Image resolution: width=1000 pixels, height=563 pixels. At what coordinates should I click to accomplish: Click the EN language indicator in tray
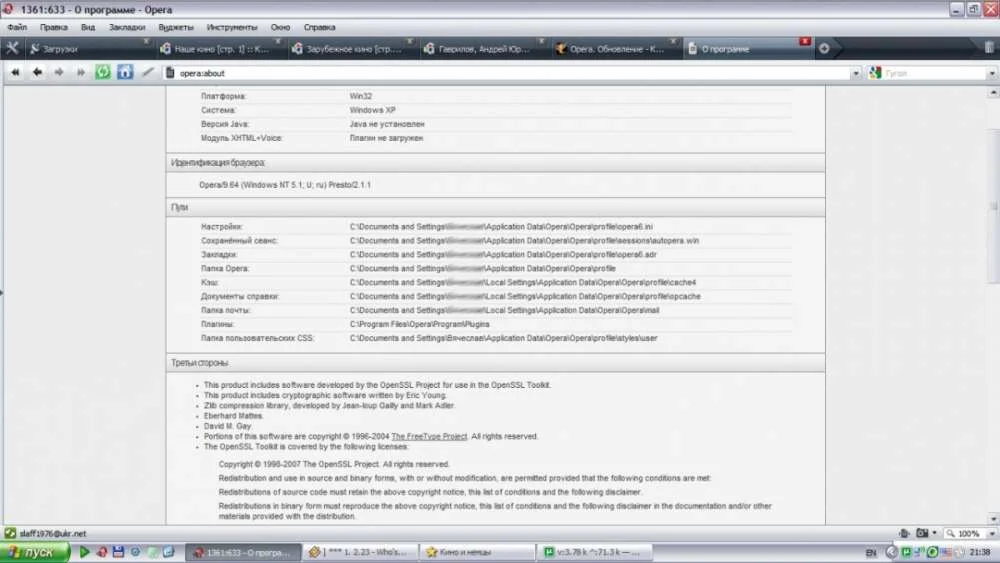pos(871,553)
